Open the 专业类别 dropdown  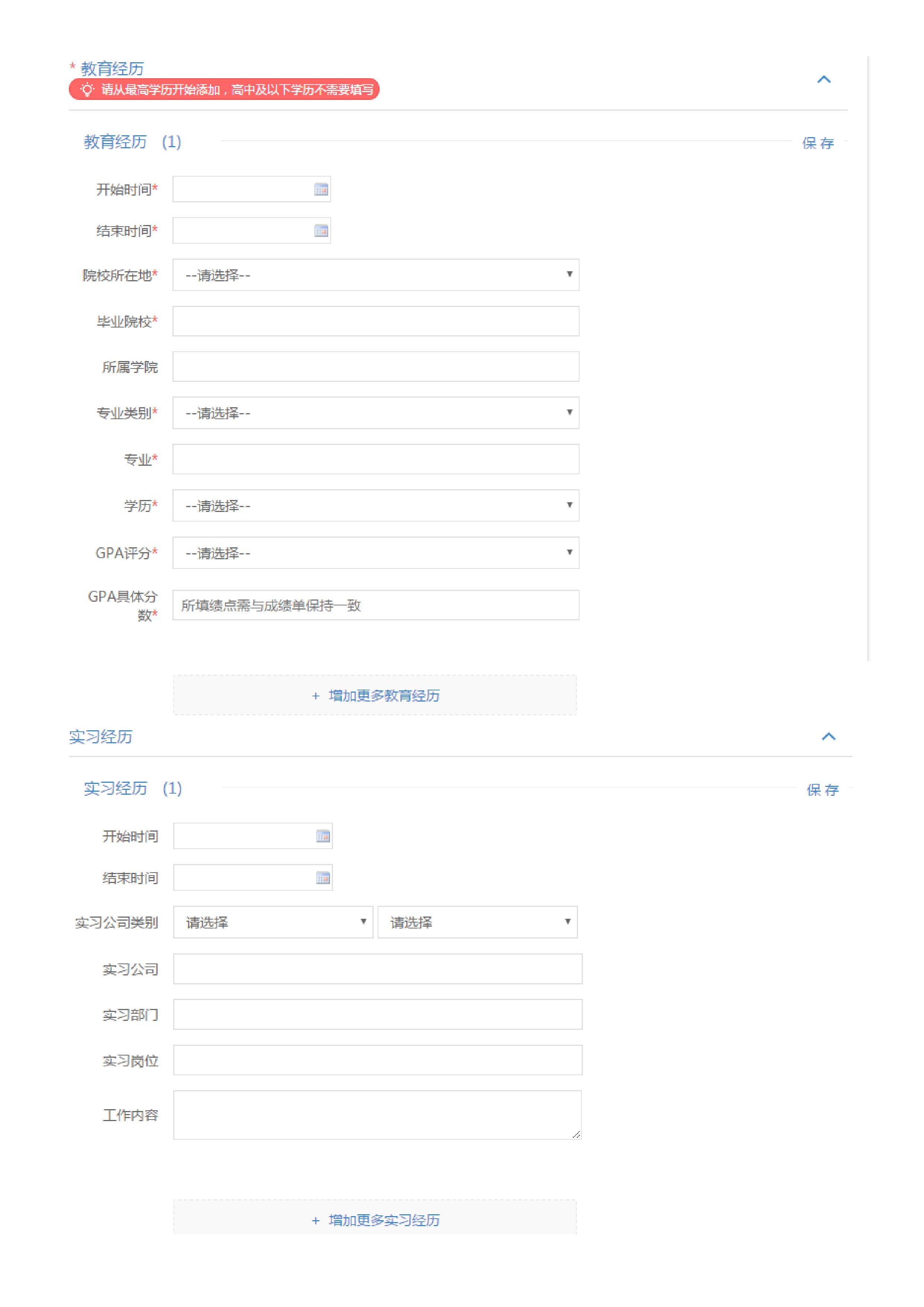point(376,413)
